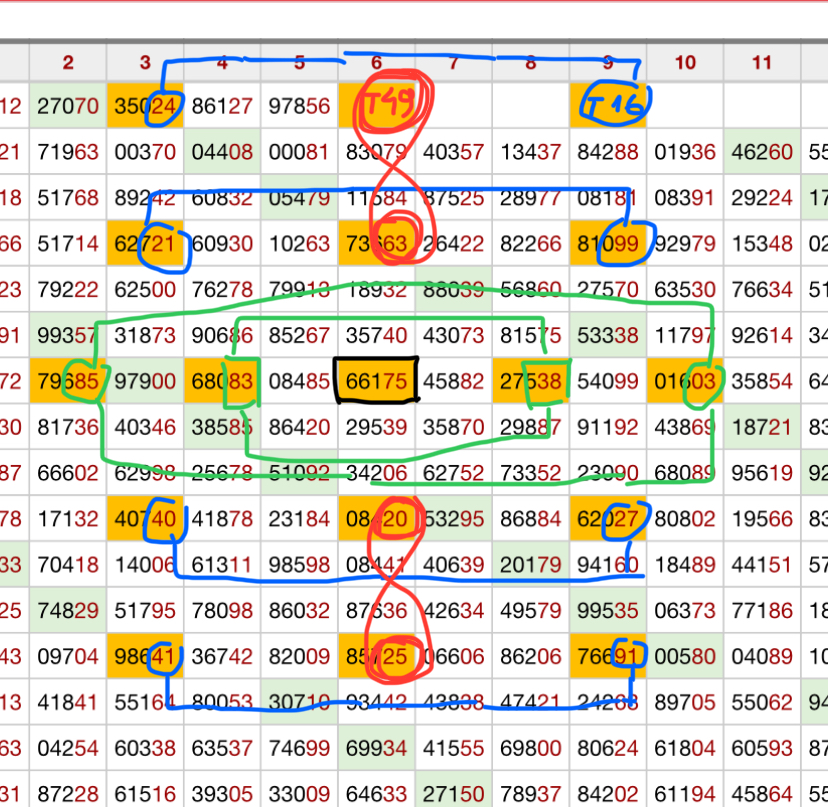
Task: Click orange cell 81099
Action: pos(608,243)
